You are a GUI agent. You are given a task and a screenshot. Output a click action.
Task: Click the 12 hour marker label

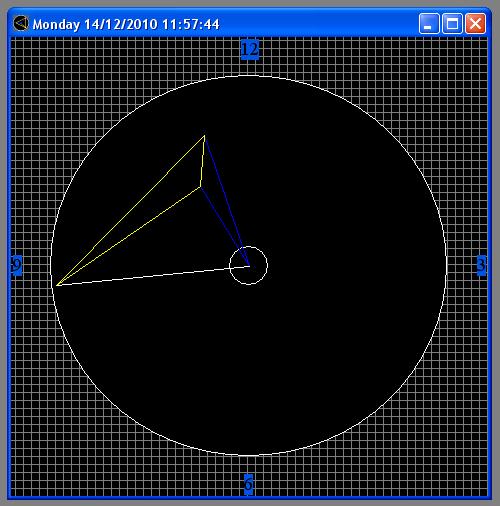(250, 49)
